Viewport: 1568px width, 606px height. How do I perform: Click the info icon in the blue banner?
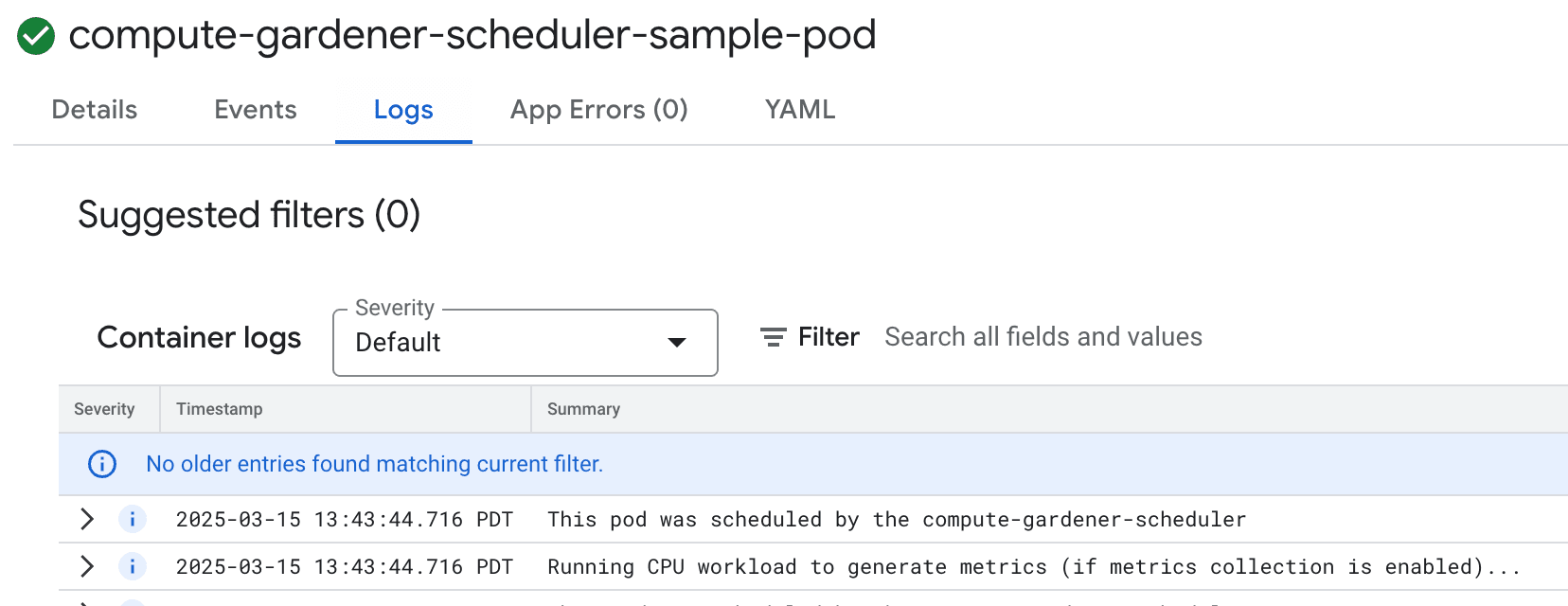pos(101,464)
